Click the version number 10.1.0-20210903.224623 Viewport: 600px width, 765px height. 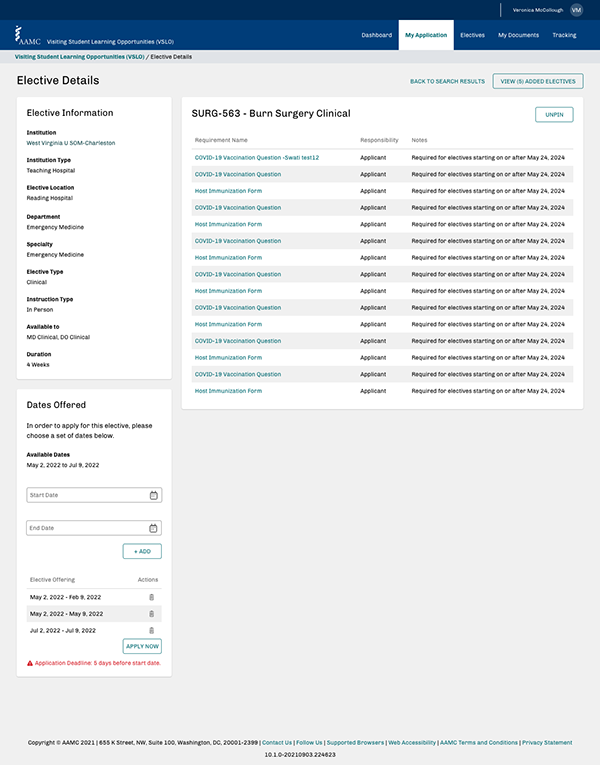300,754
